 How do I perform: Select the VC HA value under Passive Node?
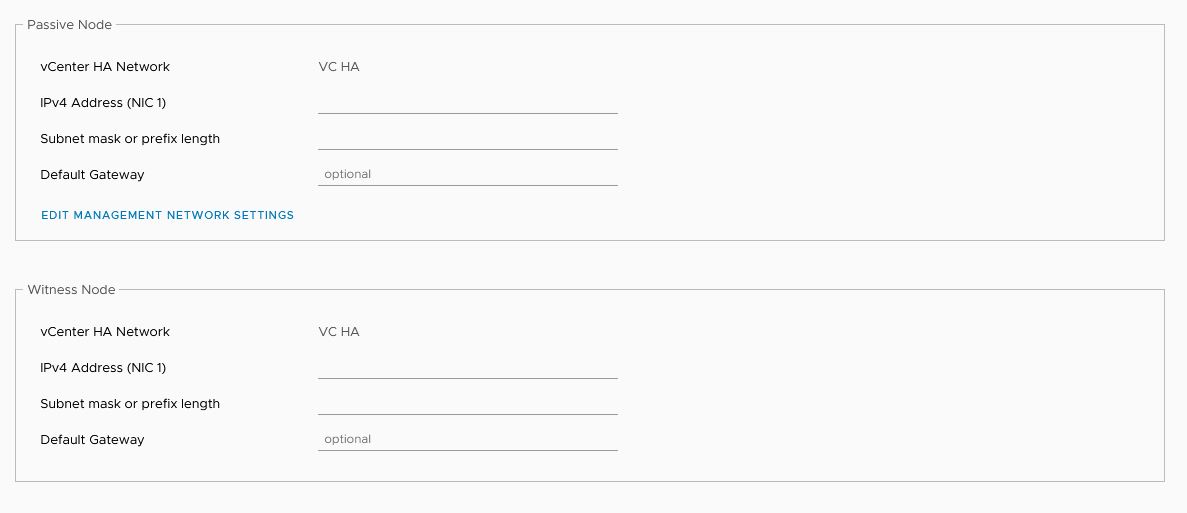click(339, 67)
